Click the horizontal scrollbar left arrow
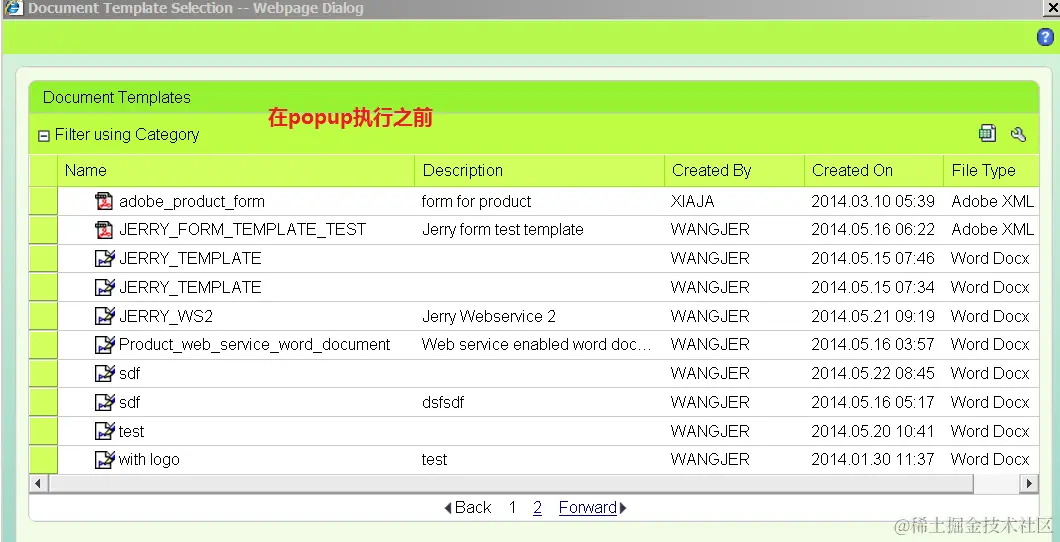 pos(38,483)
